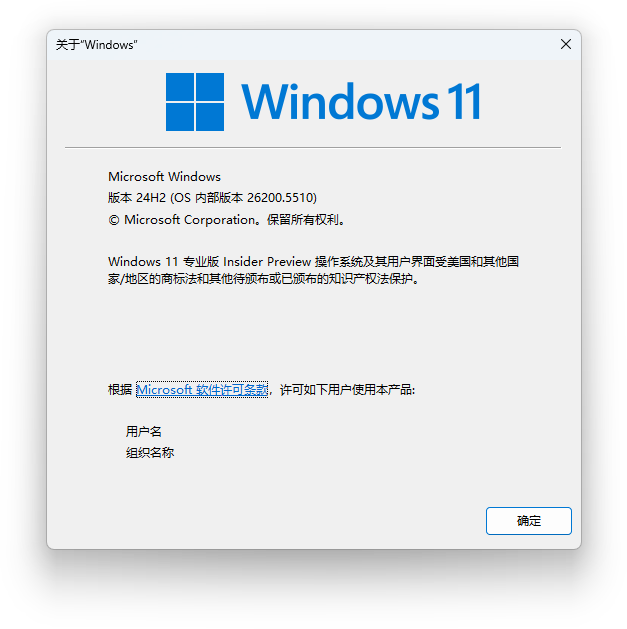Click the OS 内部版本 26200.5510 text

pyautogui.click(x=244, y=197)
